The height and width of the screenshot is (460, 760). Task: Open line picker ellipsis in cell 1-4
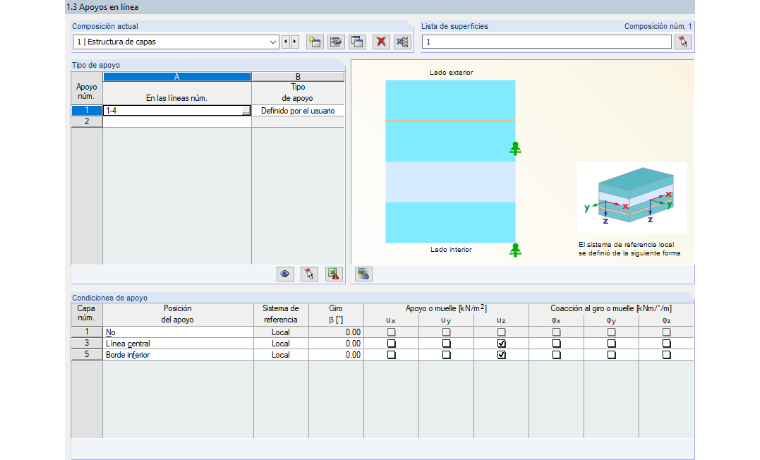point(246,111)
